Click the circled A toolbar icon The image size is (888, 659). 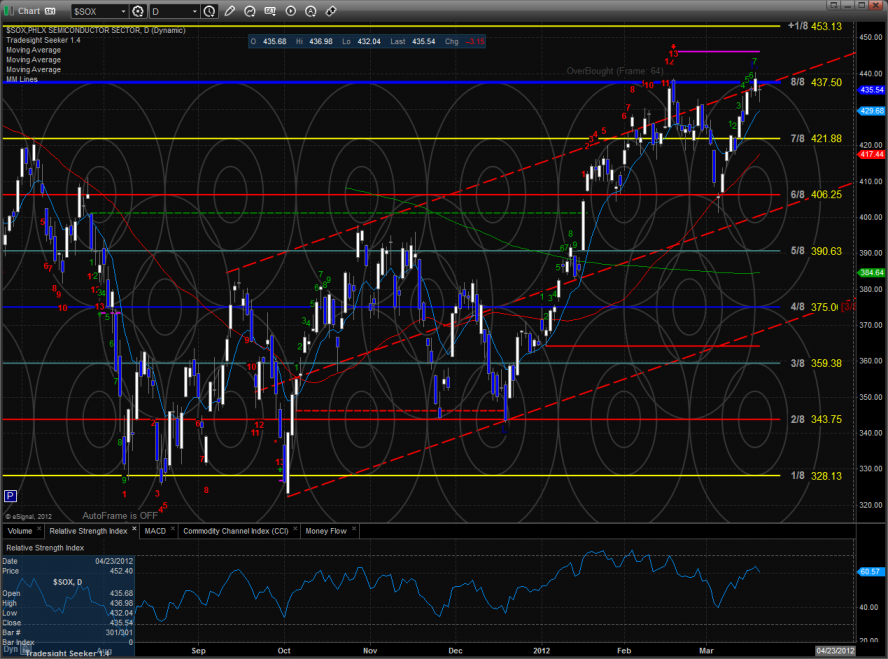point(310,11)
